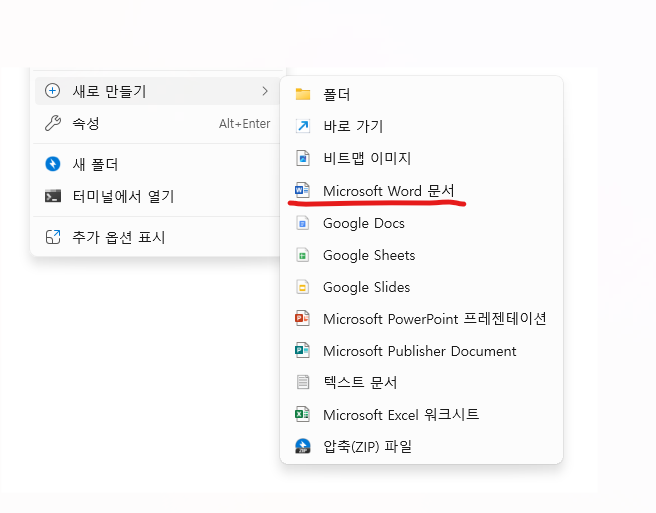Select 추가 옵션 표시 menu entry

click(157, 237)
